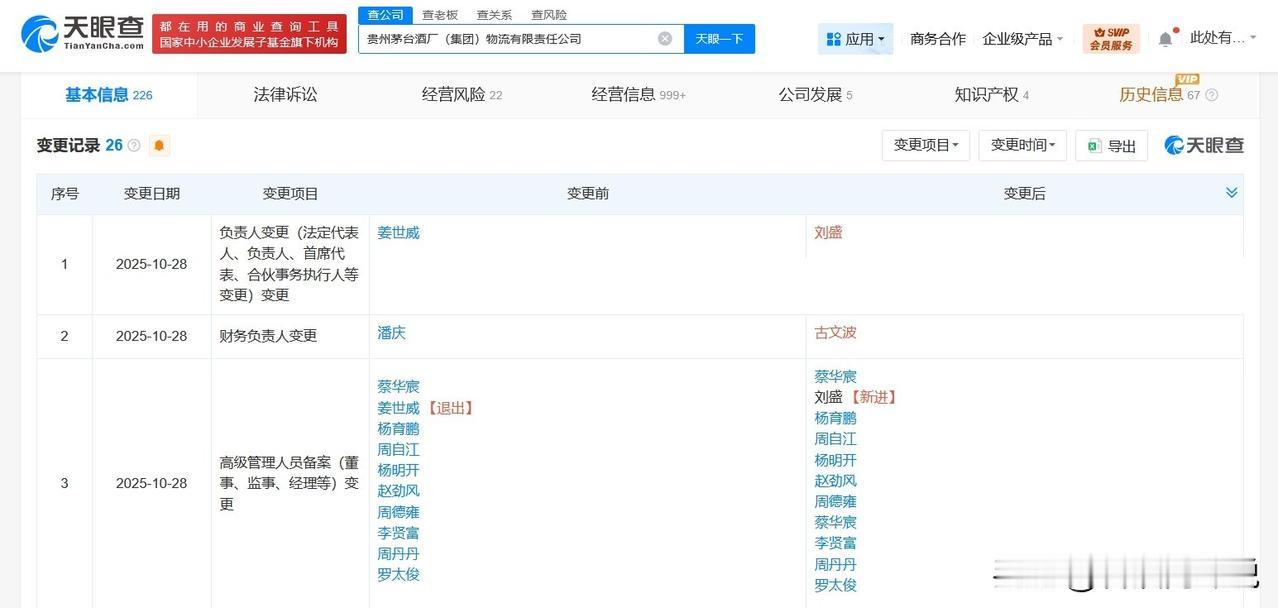
Task: Open 姜世威 link in row 1
Action: [x=398, y=232]
